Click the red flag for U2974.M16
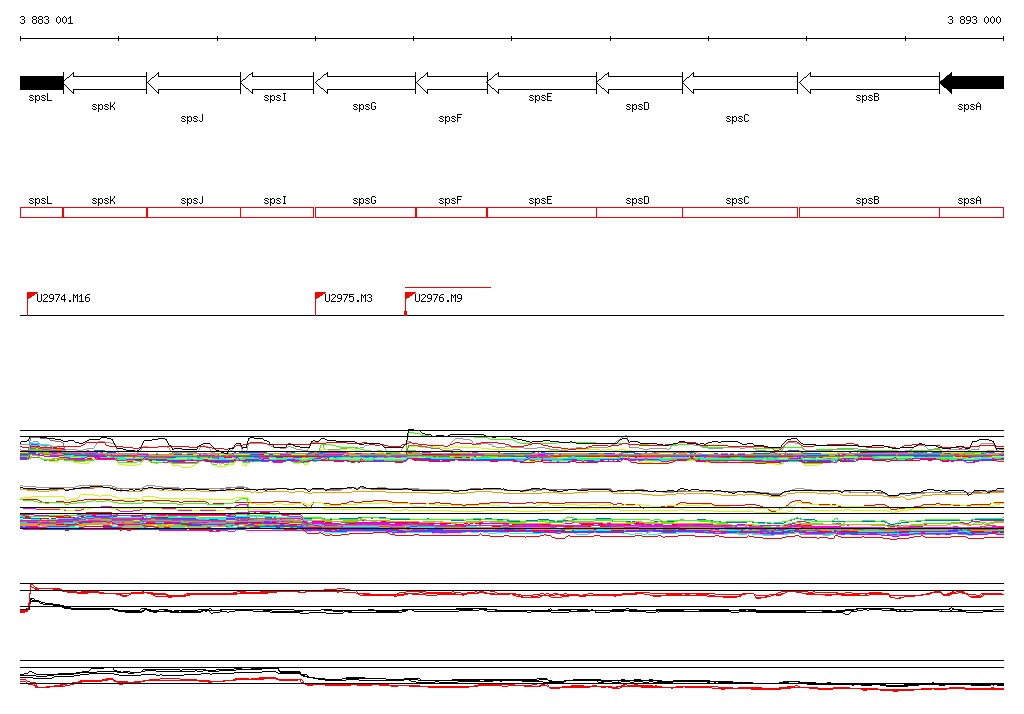 click(31, 297)
